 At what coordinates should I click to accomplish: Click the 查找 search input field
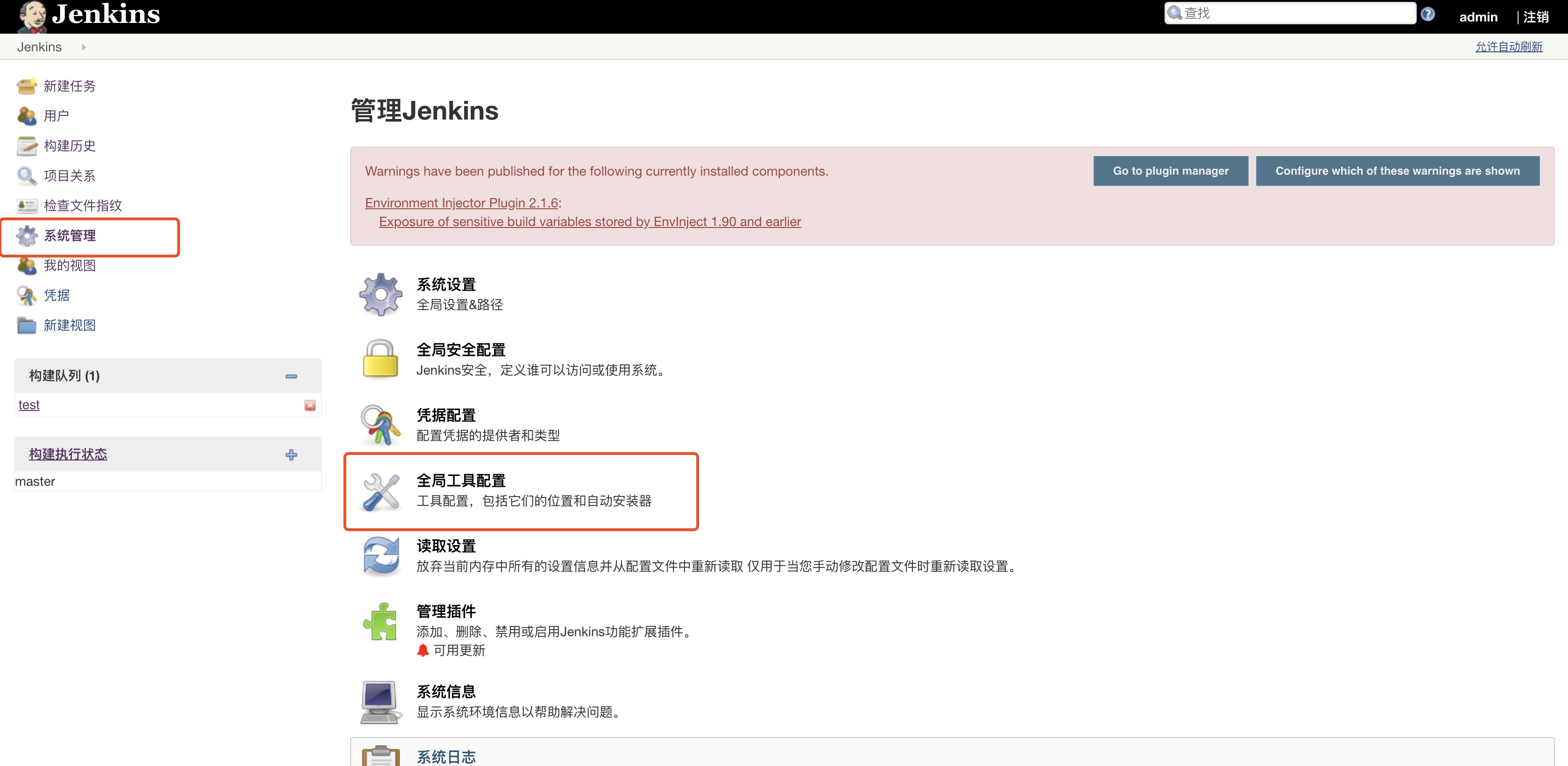[1291, 13]
